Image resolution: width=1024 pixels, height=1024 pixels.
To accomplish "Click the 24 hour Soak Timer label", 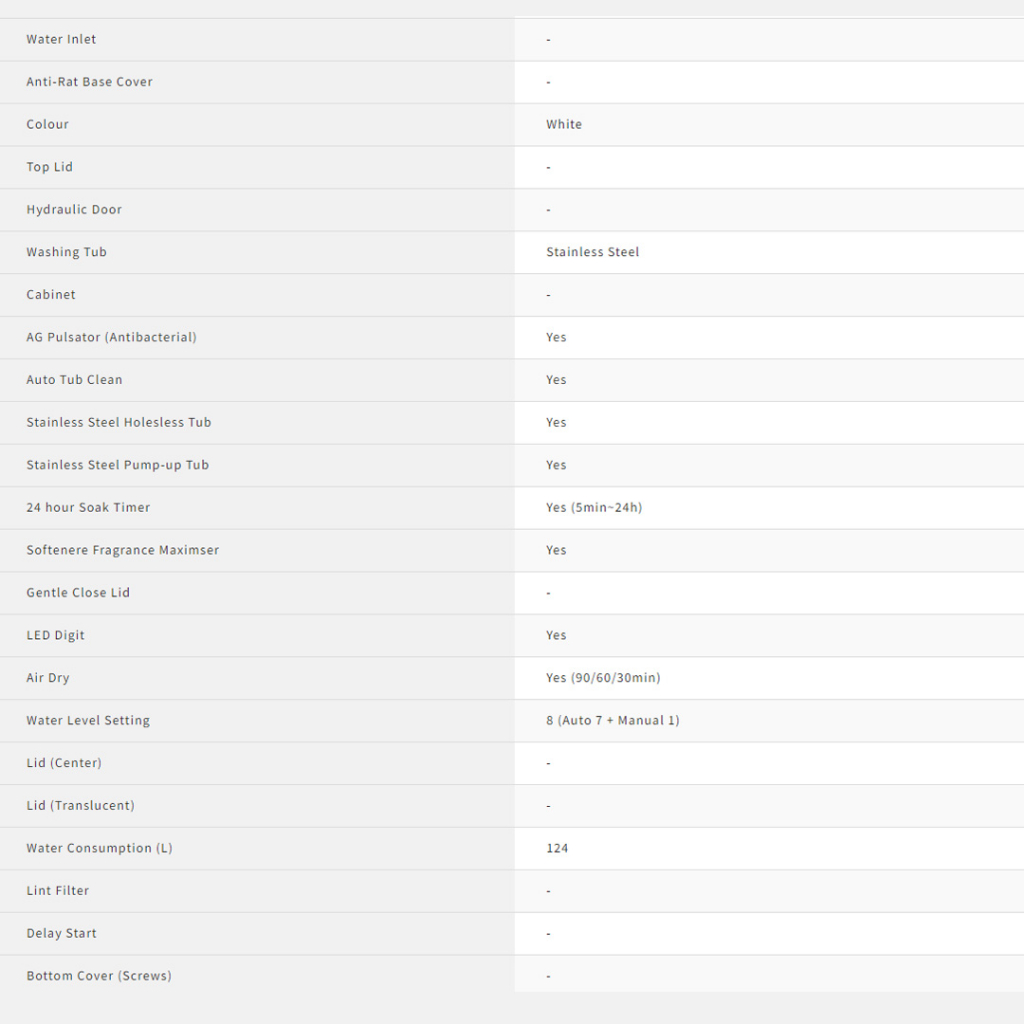I will tap(88, 507).
